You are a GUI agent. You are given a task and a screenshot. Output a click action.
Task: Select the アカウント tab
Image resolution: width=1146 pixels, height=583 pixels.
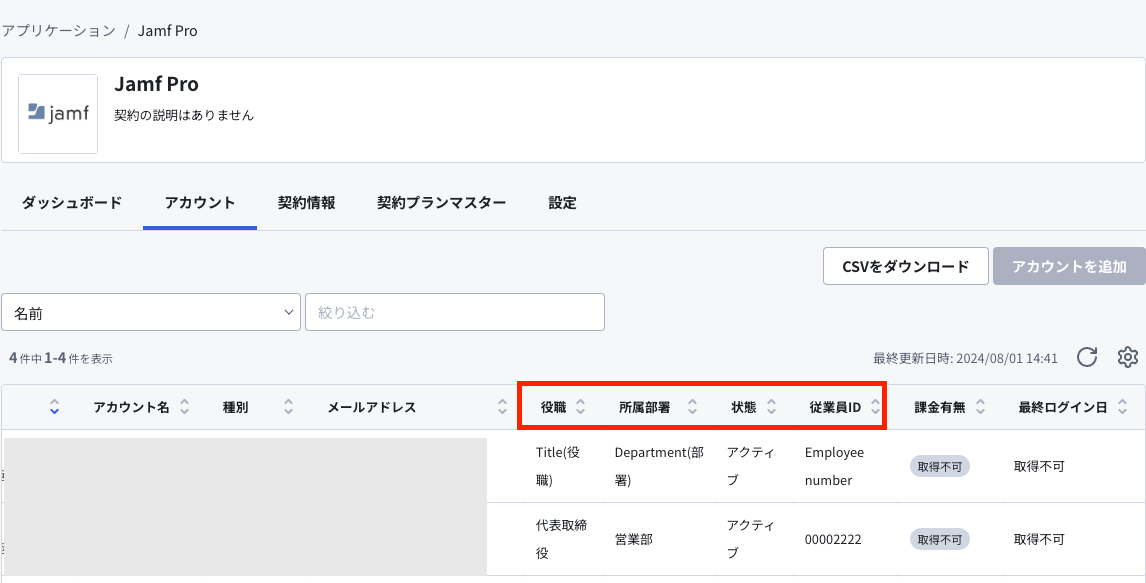[200, 203]
